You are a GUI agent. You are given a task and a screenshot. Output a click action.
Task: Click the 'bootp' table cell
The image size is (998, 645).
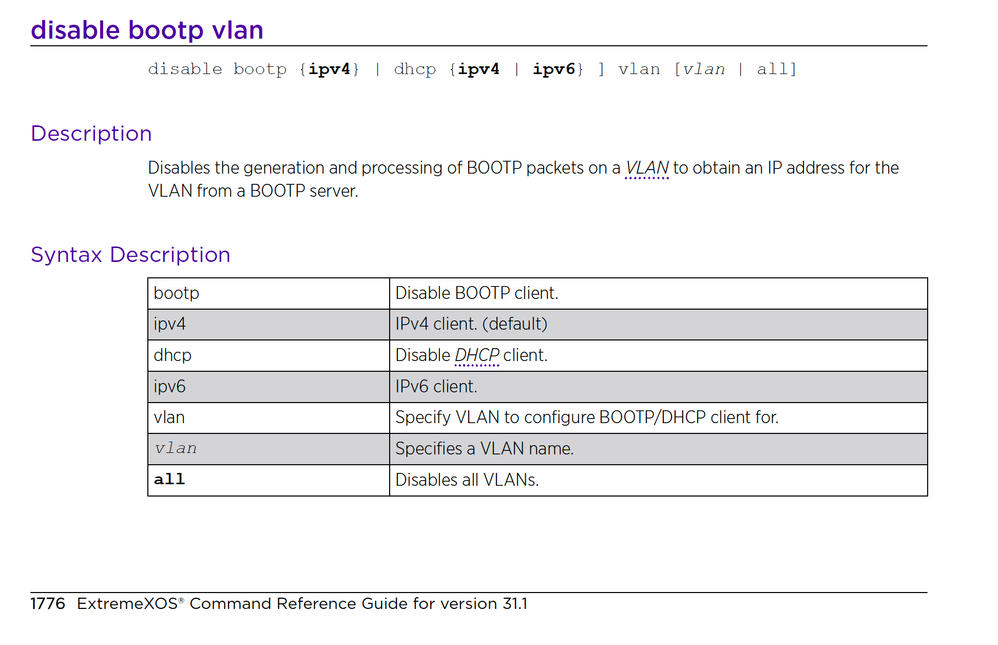269,294
